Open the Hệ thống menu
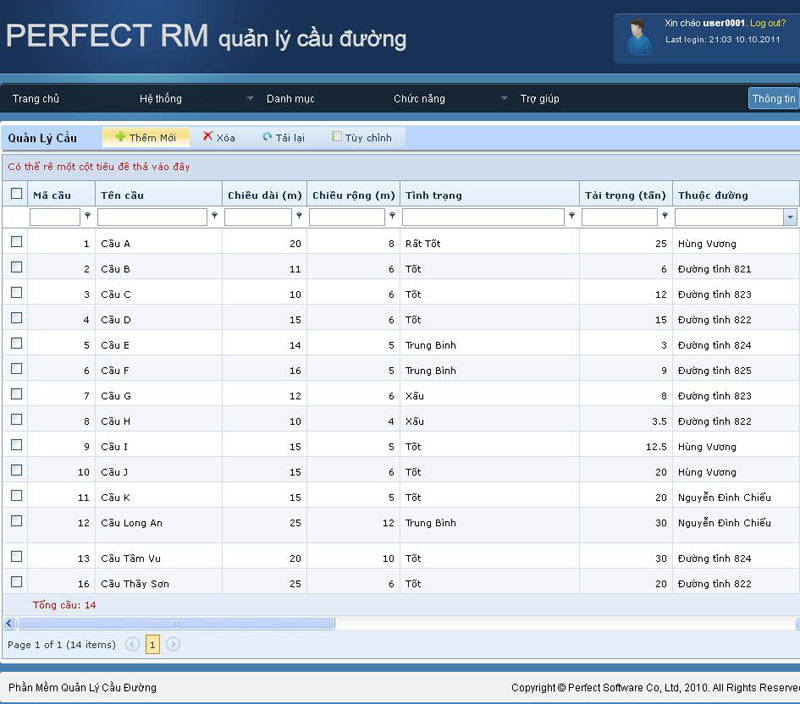Viewport: 800px width, 704px height. click(161, 98)
